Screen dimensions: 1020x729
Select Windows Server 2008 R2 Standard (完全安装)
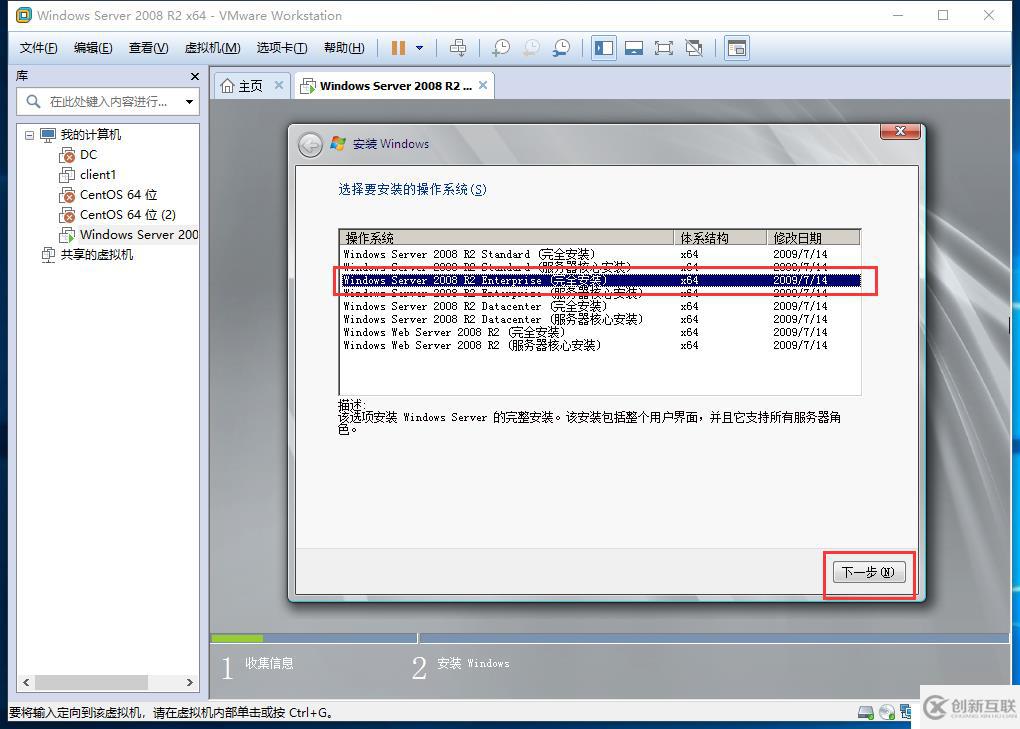[600, 254]
